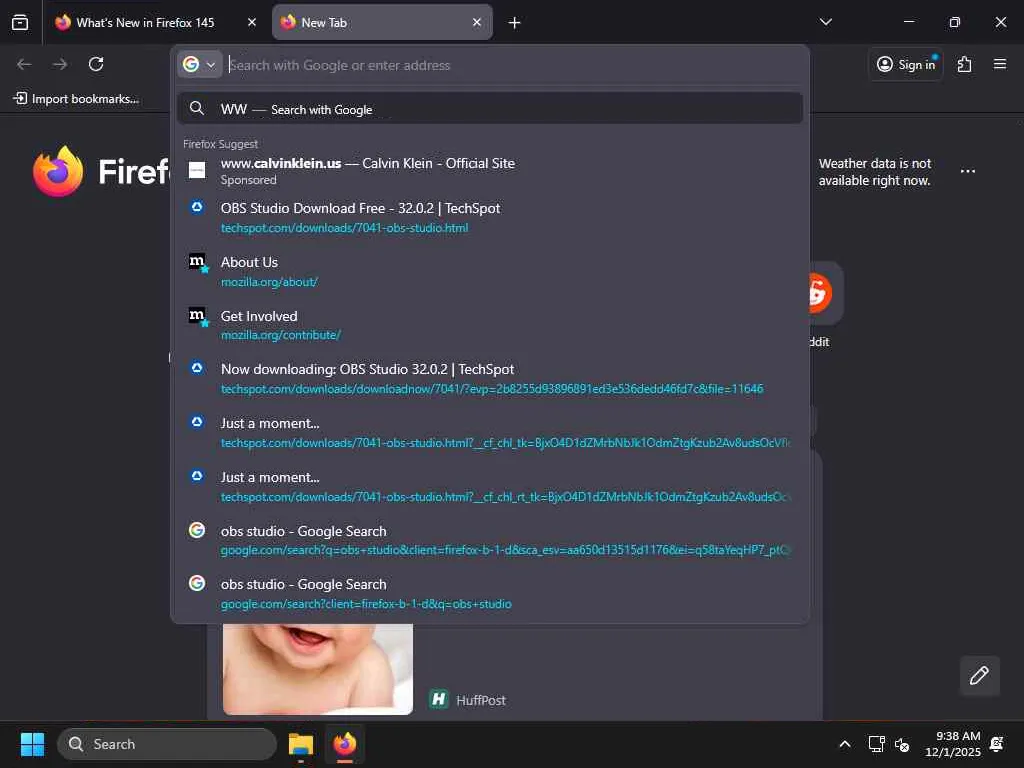Click the magnifier icon in WW search row

[197, 108]
